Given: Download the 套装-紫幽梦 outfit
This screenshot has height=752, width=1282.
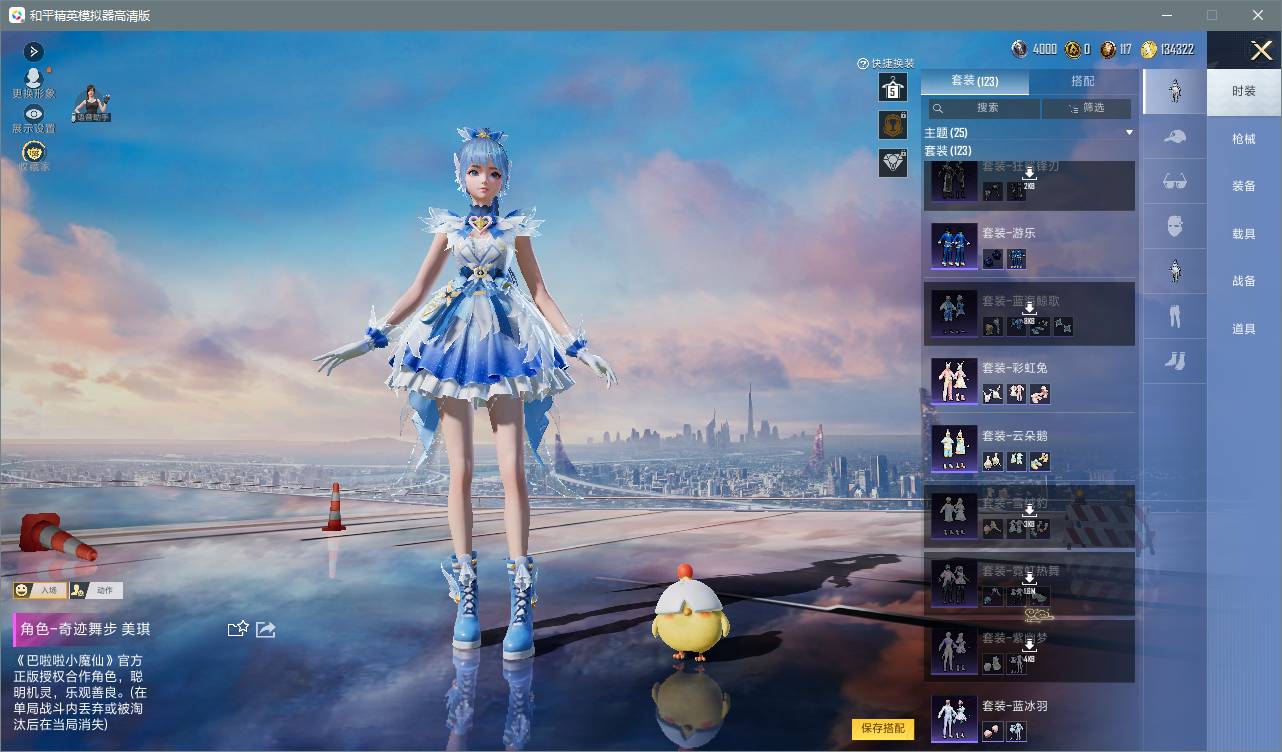Looking at the screenshot, I should click(1029, 647).
